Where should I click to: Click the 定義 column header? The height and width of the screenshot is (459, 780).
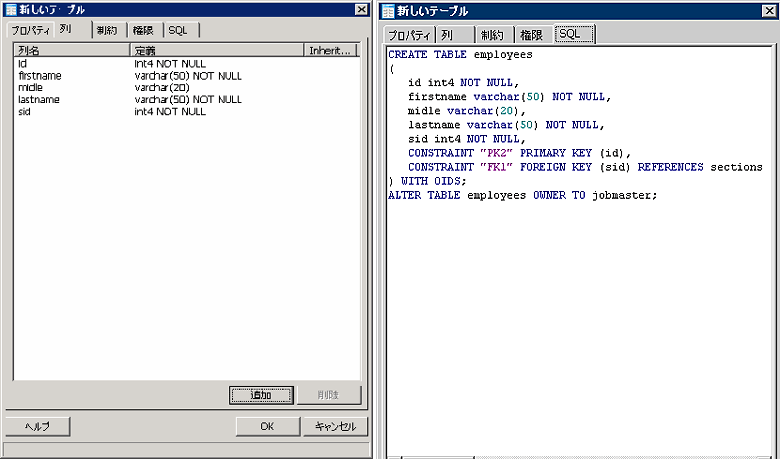tap(216, 50)
